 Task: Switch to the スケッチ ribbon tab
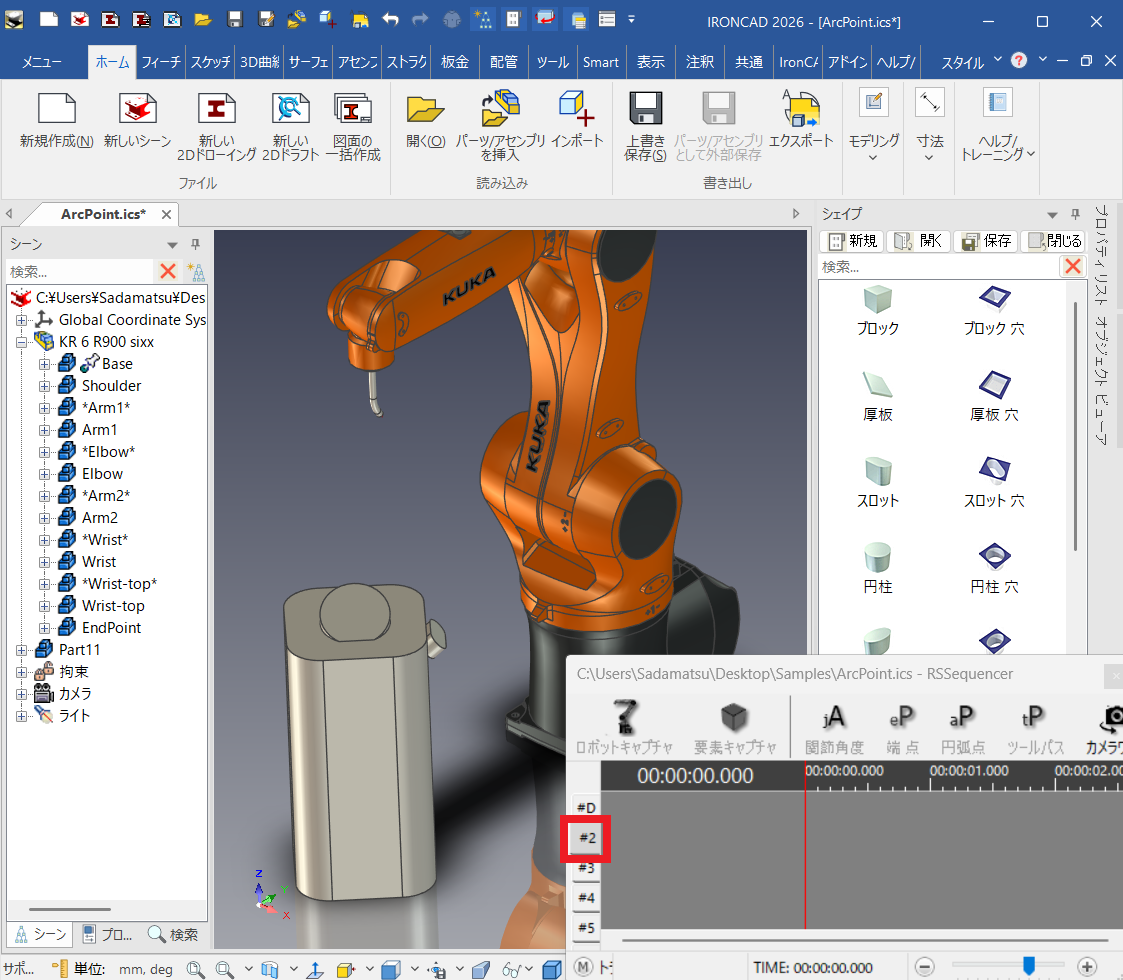[210, 62]
